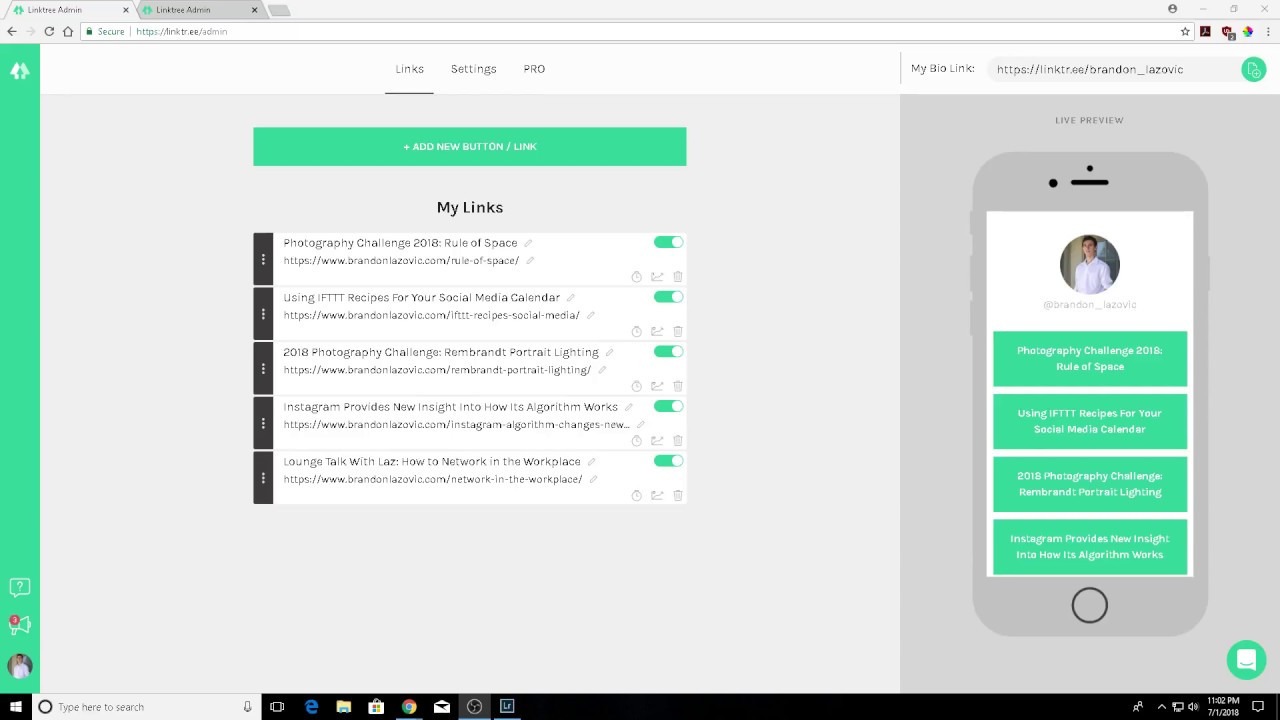1280x720 pixels.
Task: Click the preview profile photo
Action: (x=1090, y=264)
